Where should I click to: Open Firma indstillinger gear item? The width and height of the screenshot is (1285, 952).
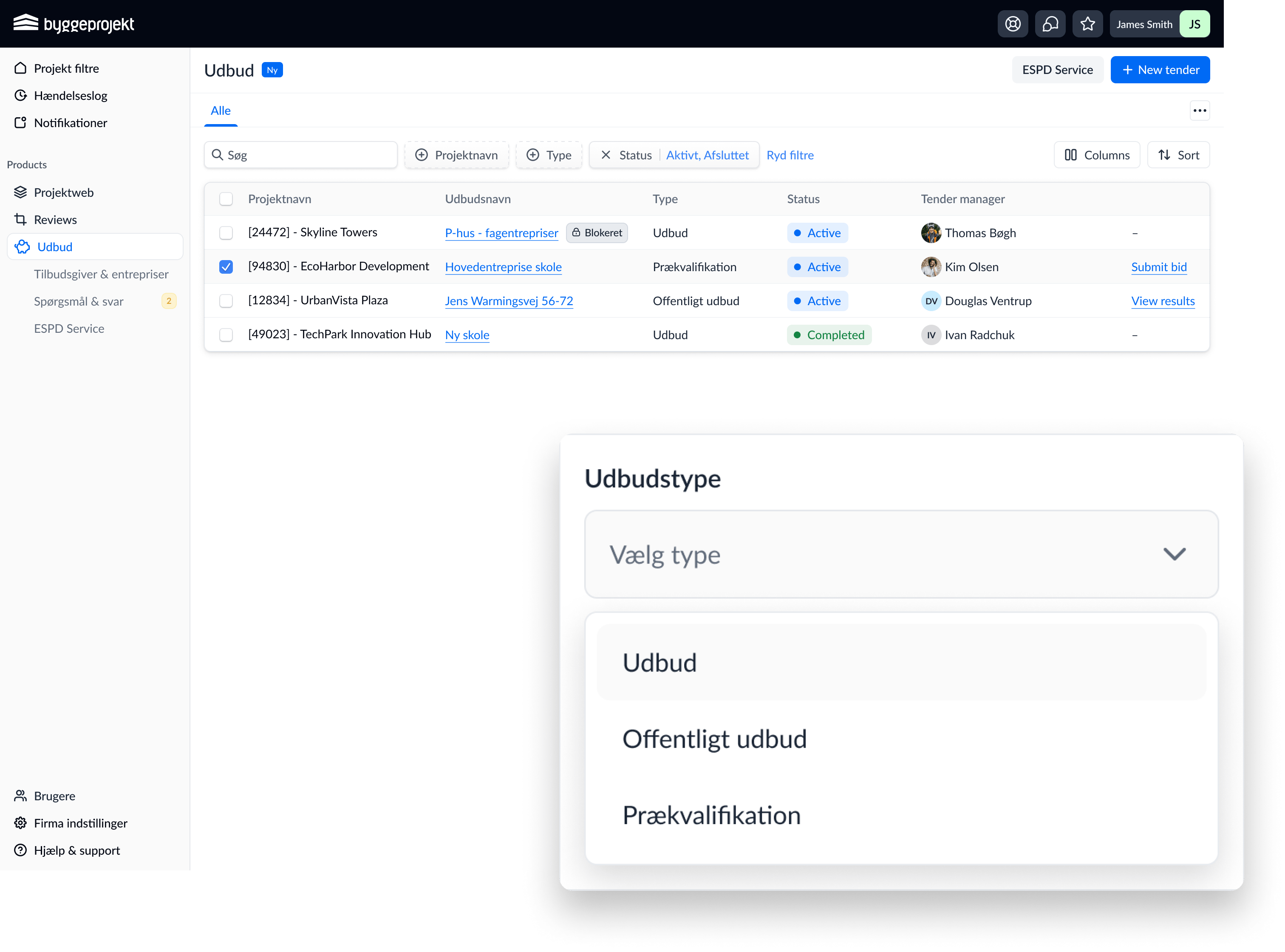pos(81,823)
